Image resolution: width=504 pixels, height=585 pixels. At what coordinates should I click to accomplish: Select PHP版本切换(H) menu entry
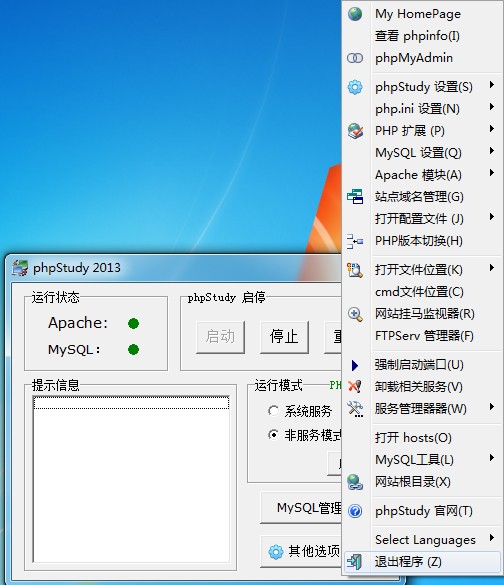click(x=422, y=241)
